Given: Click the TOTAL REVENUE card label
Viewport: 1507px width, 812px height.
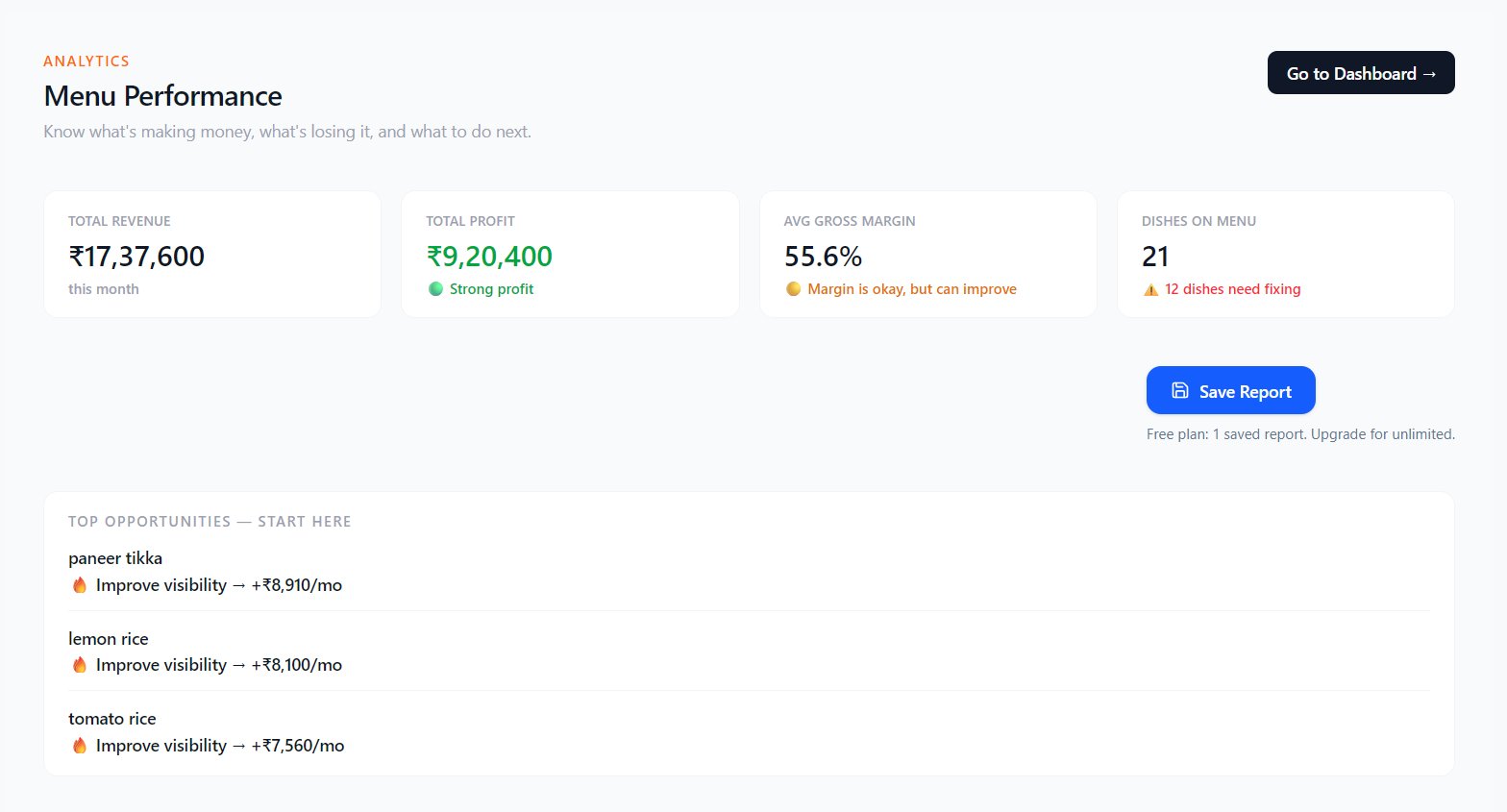Looking at the screenshot, I should tap(119, 221).
